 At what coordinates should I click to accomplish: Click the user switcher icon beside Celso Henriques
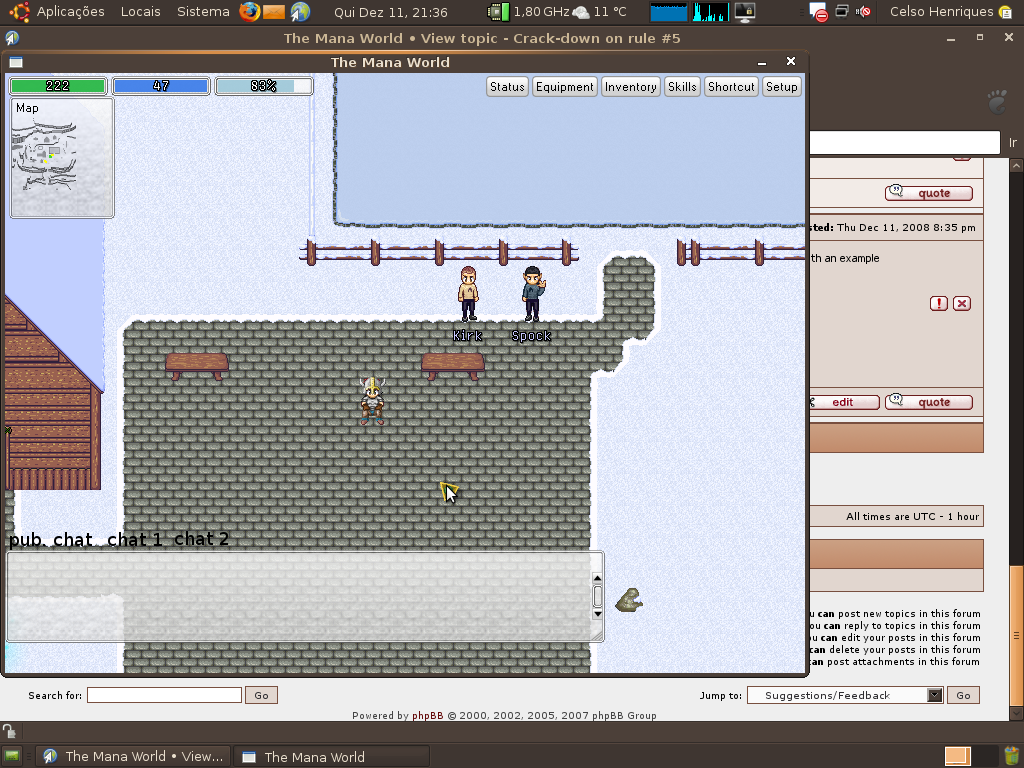click(1006, 12)
